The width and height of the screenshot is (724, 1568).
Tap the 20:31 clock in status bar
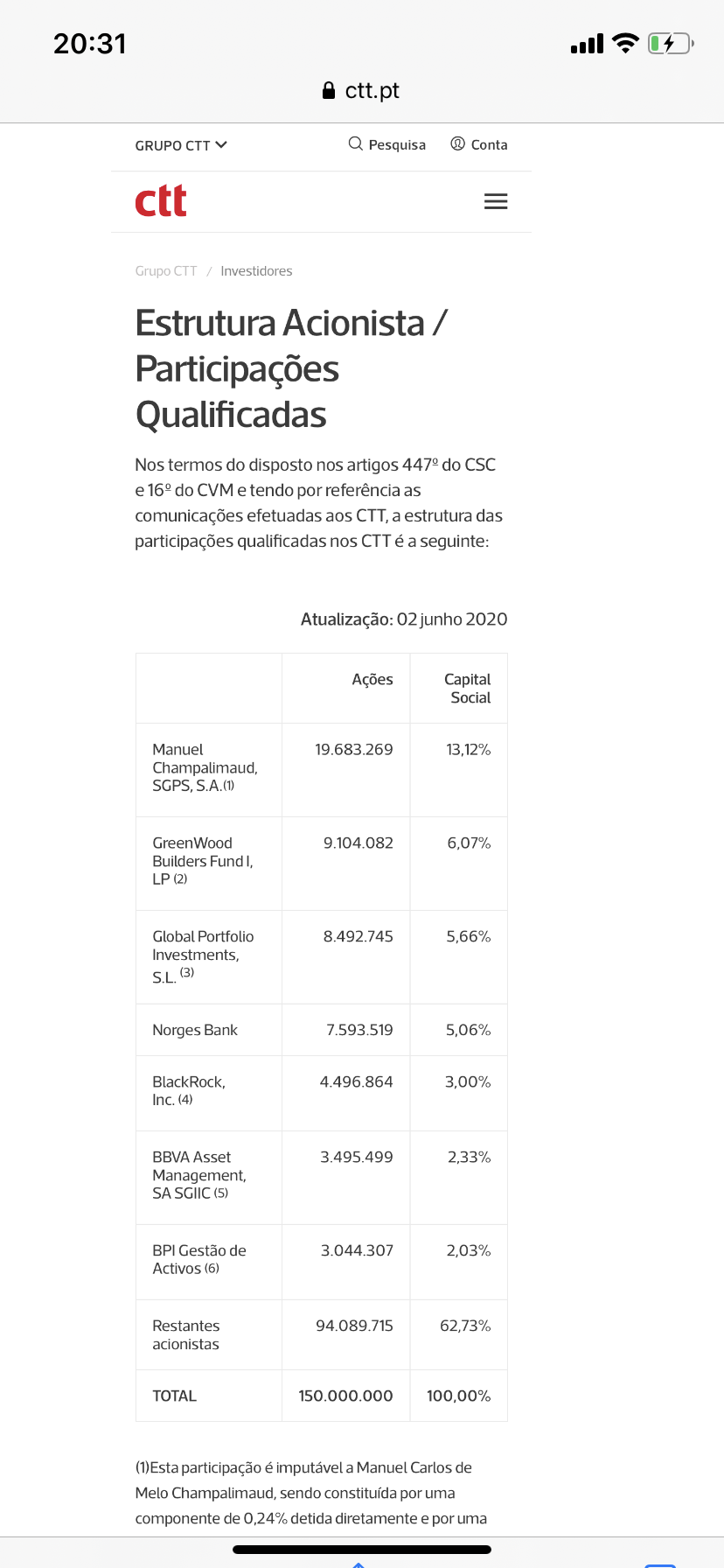[x=90, y=44]
